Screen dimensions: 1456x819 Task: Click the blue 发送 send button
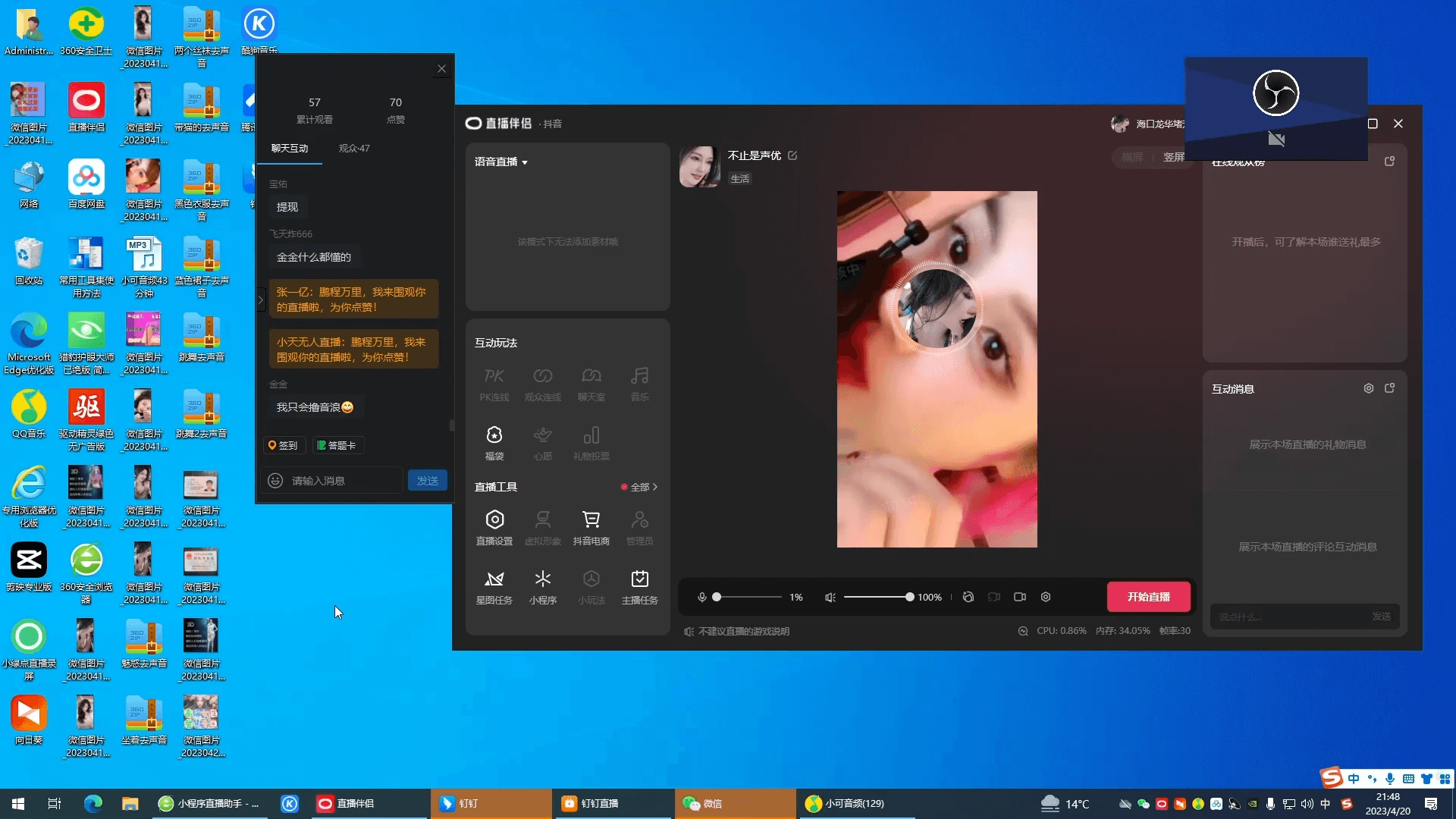[x=428, y=481]
